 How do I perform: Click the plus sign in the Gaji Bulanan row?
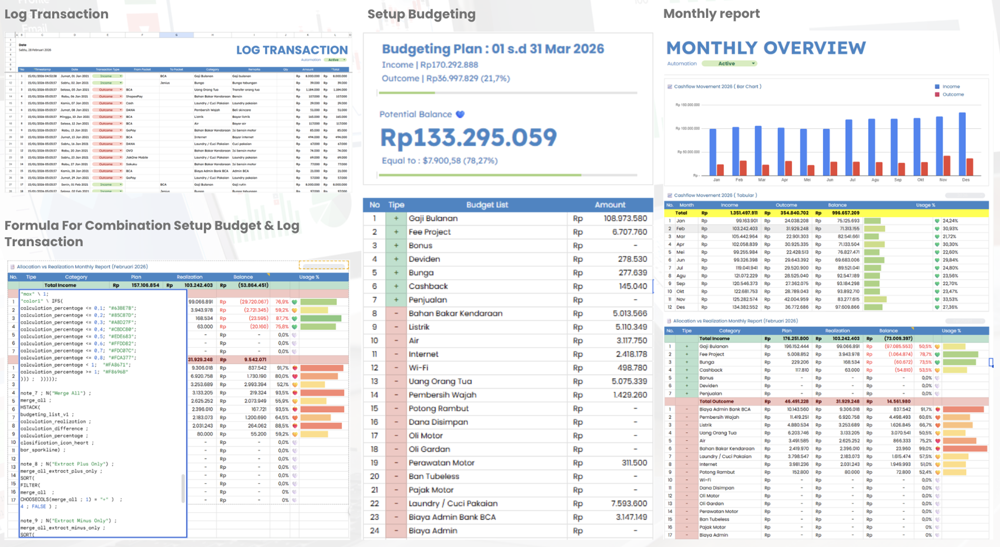396,218
